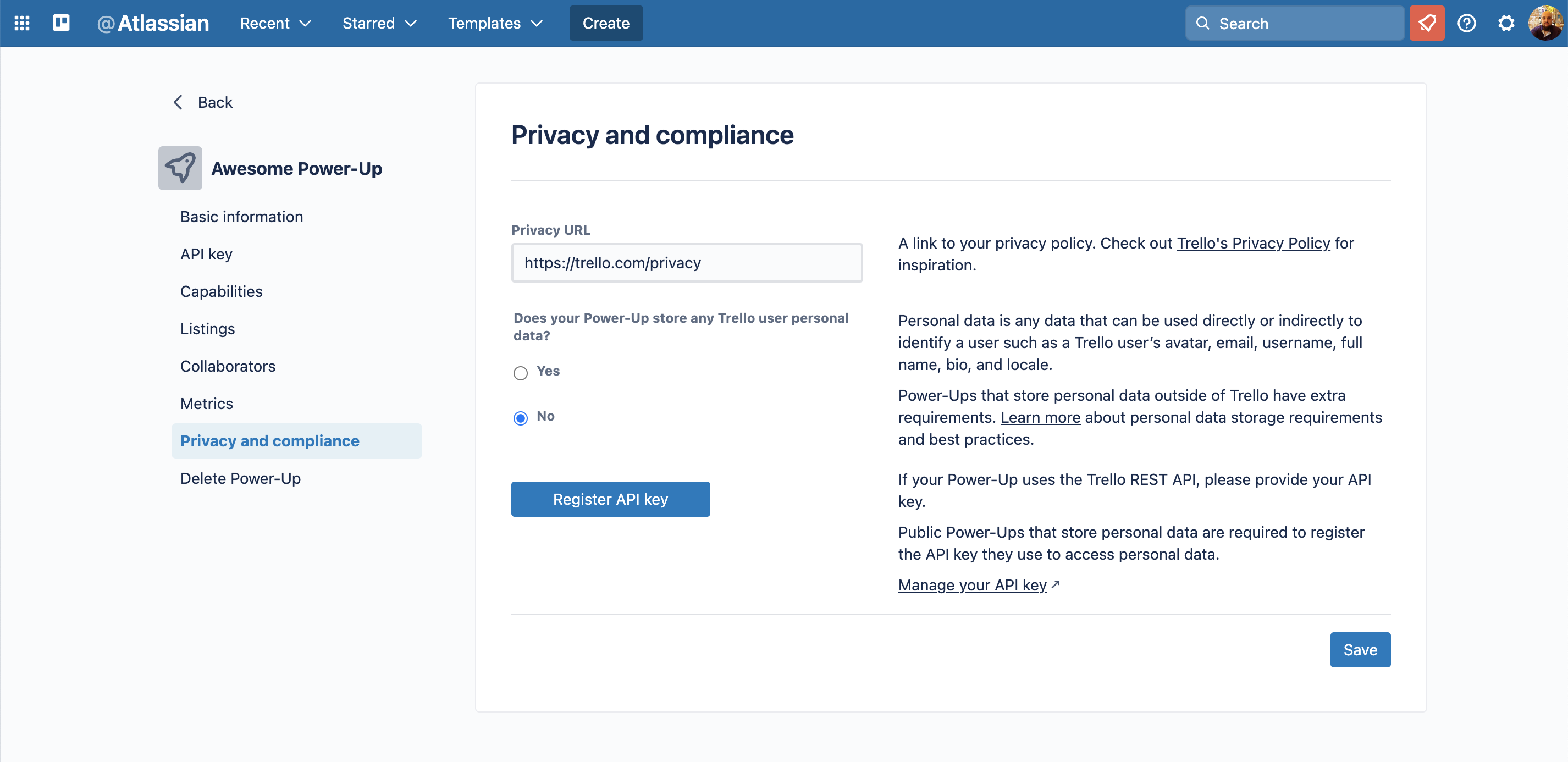Click into the Search box
Image resolution: width=1568 pixels, height=762 pixels.
pos(1294,23)
